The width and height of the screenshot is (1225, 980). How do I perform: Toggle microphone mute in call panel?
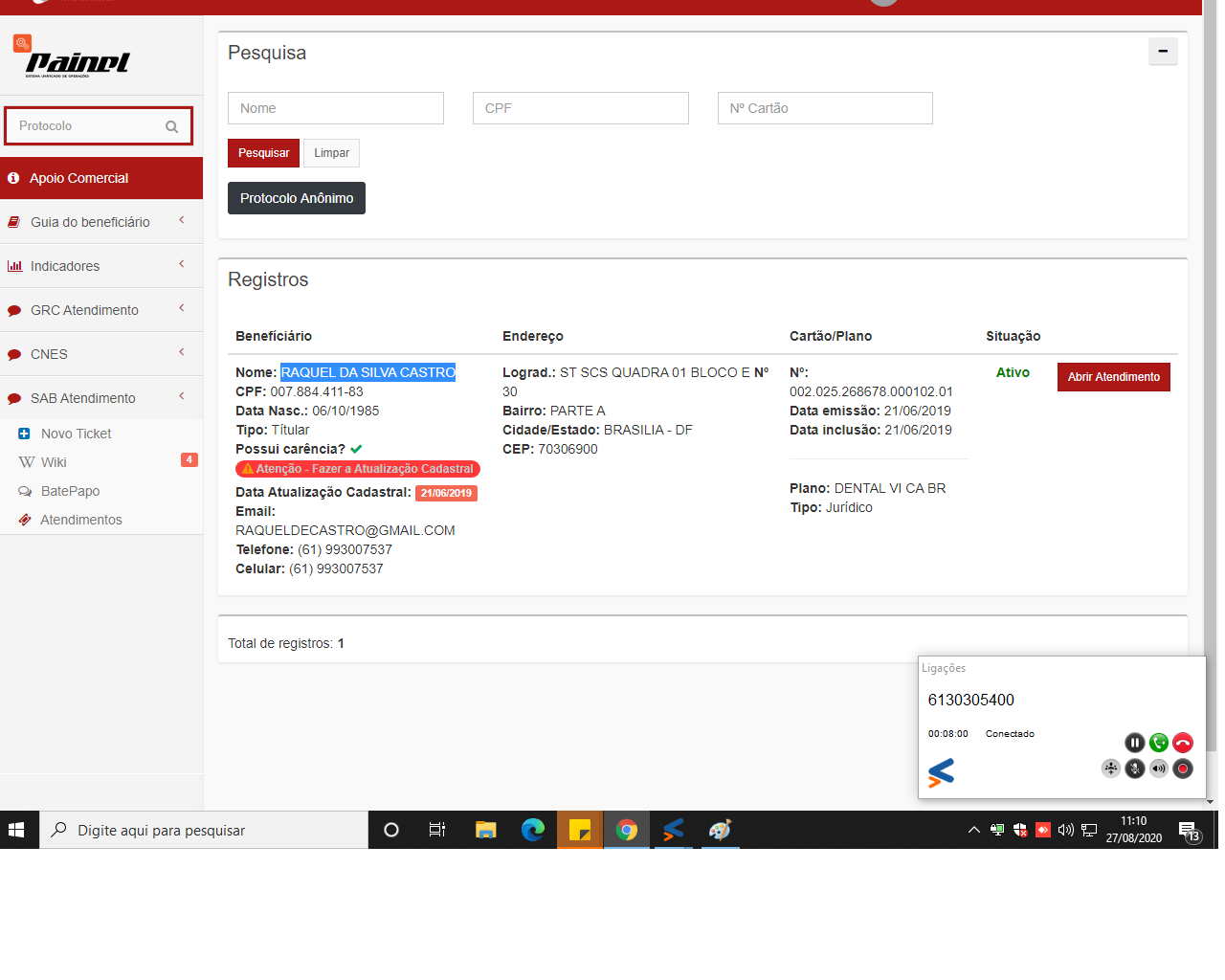click(1135, 768)
